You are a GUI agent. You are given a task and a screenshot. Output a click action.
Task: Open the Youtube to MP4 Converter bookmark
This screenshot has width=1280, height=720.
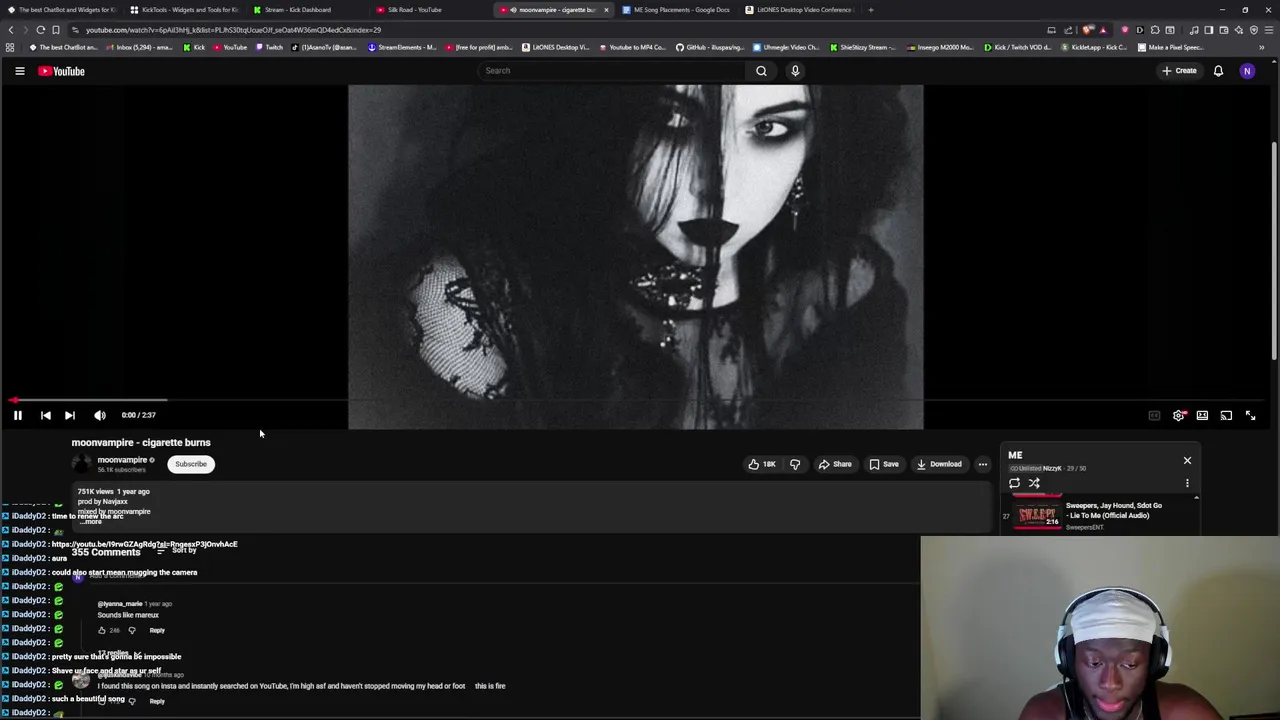point(632,47)
